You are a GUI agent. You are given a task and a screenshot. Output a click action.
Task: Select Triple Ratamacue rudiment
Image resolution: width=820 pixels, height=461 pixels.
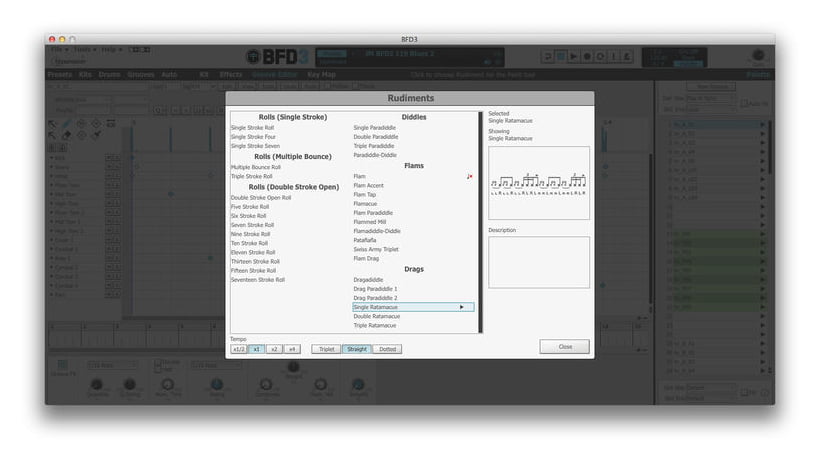[x=374, y=326]
